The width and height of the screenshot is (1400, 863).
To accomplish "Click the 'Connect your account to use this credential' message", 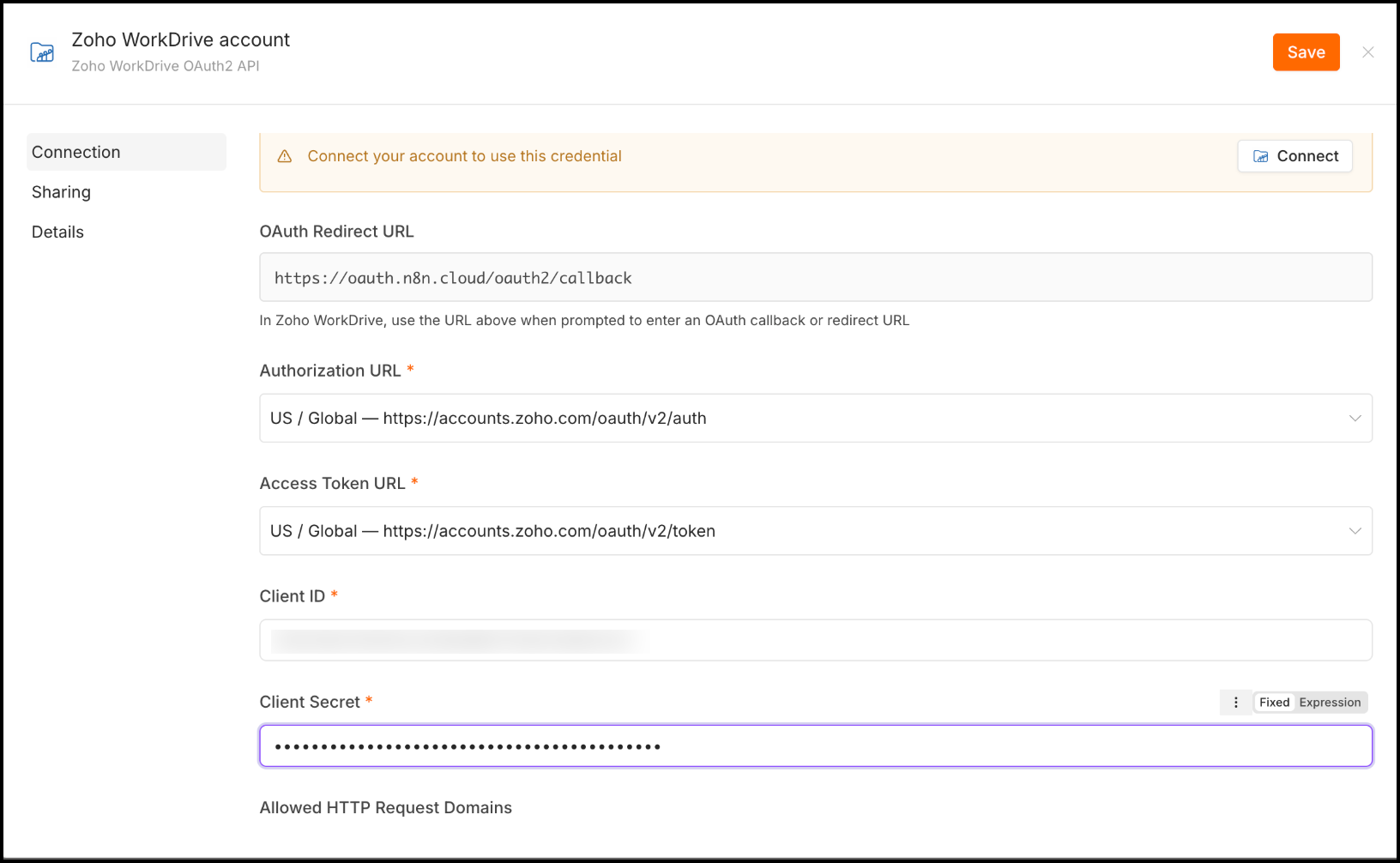I will (x=464, y=156).
